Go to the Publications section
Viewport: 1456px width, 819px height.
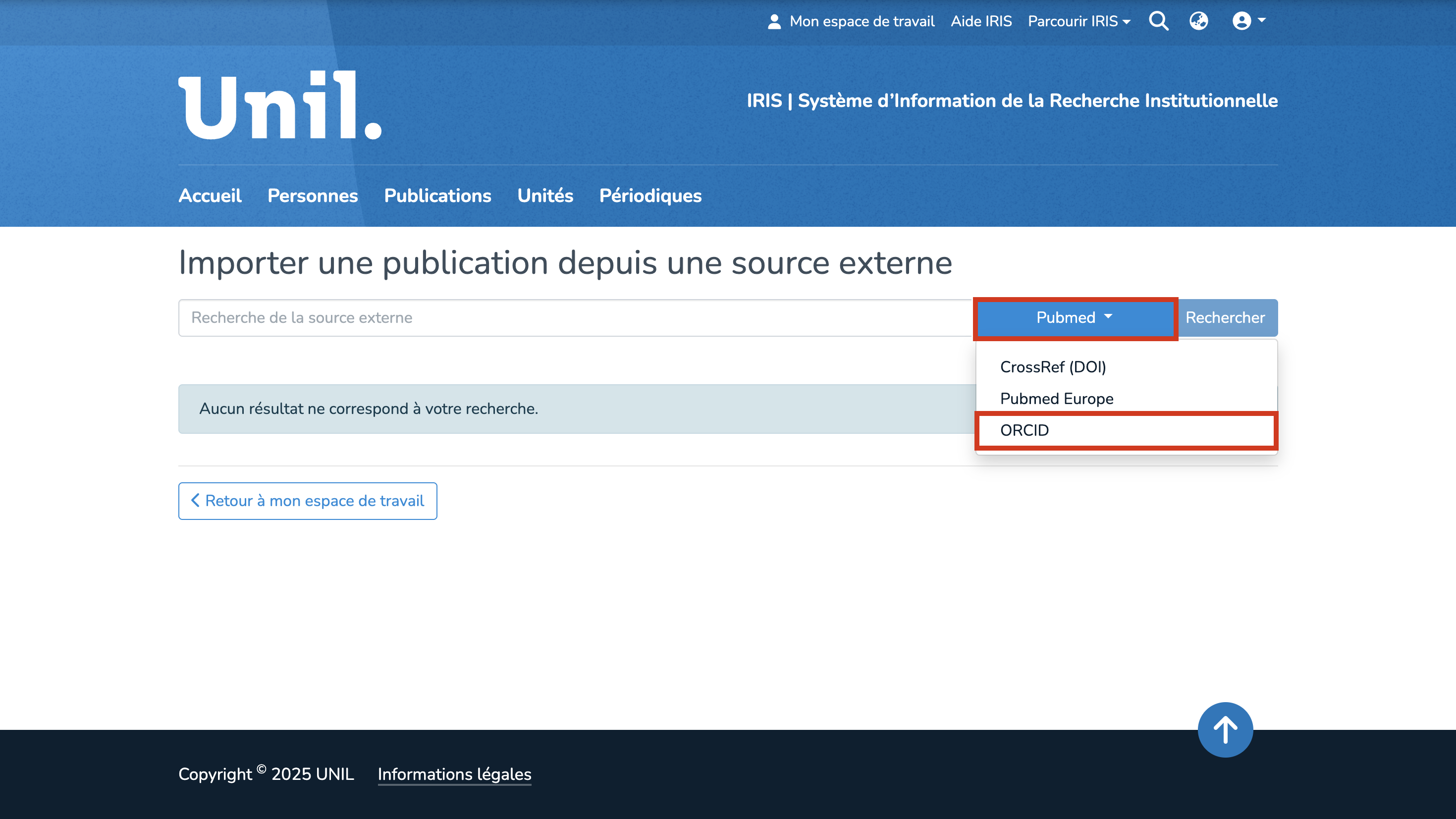437,196
